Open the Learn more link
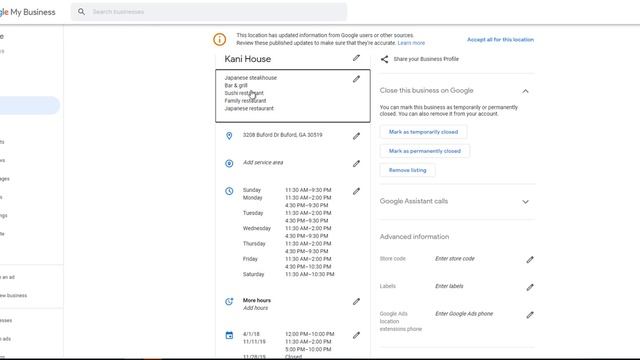640x360 pixels. tap(411, 43)
